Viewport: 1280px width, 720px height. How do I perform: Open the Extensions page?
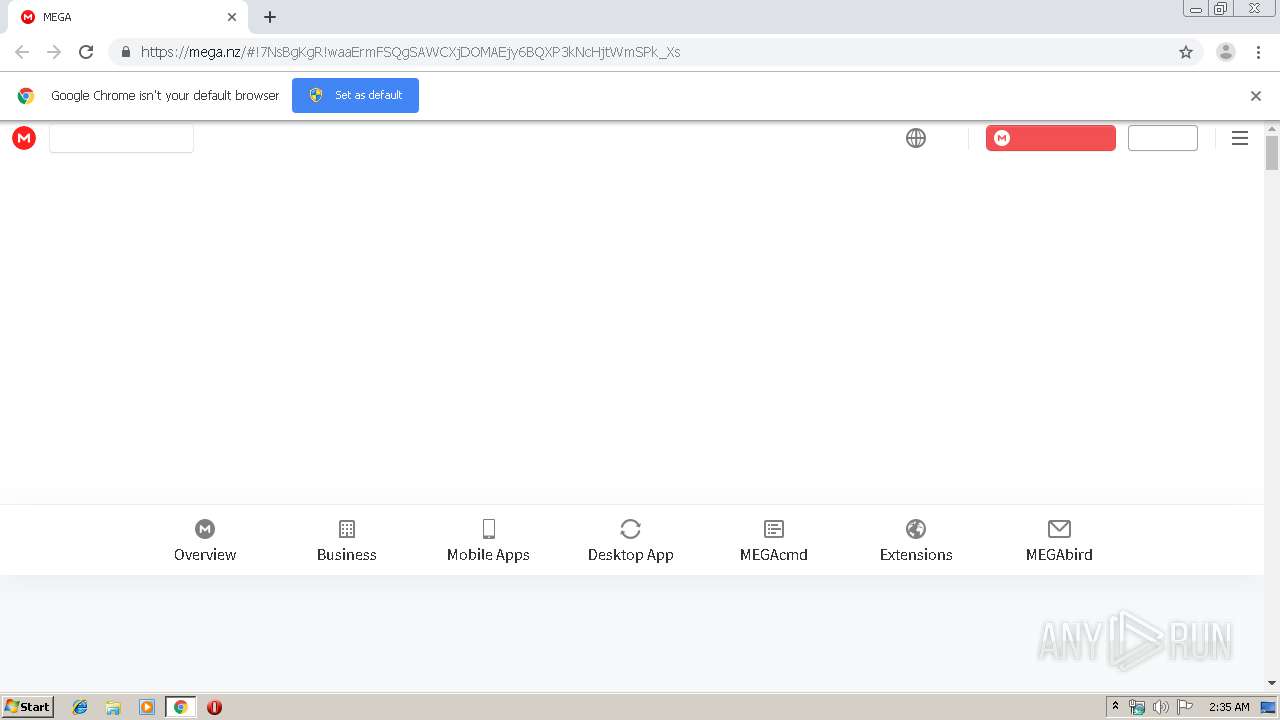click(916, 541)
